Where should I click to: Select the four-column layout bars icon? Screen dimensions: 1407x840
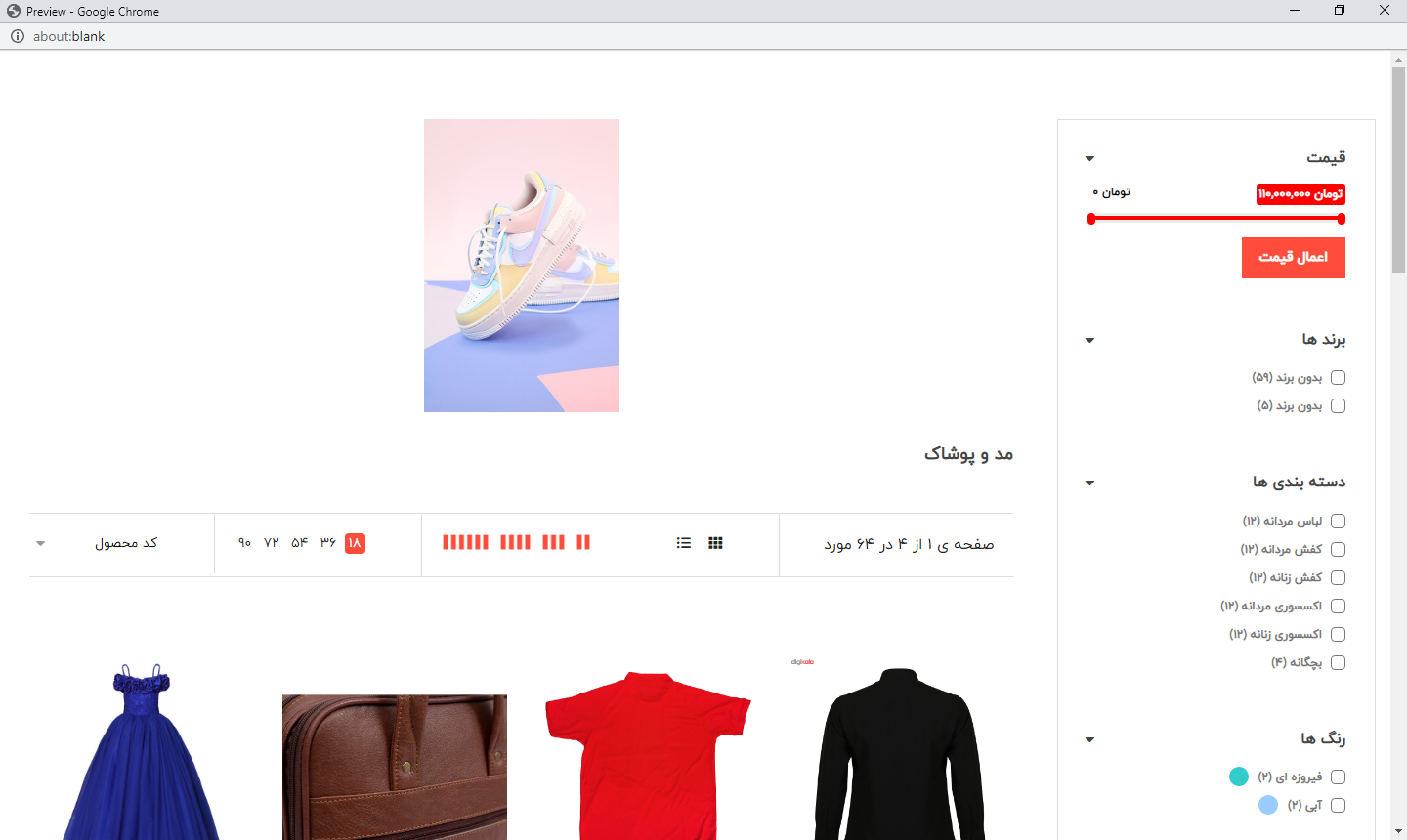(515, 542)
